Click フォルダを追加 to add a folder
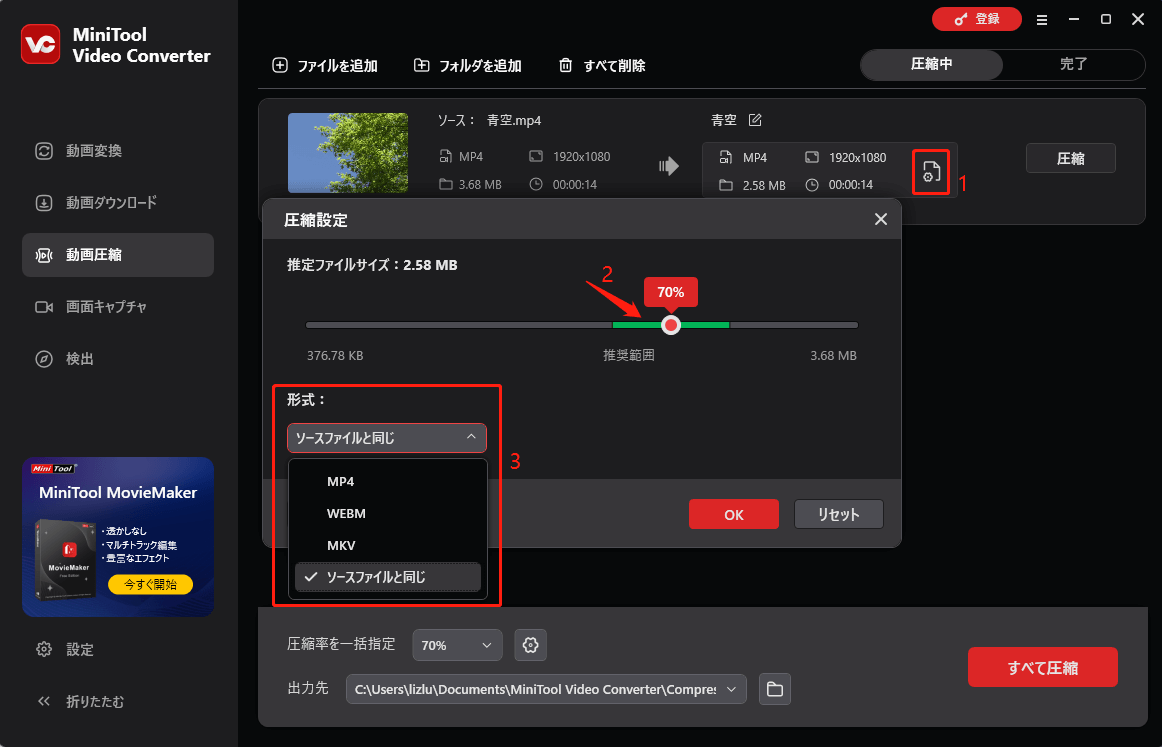 [468, 66]
